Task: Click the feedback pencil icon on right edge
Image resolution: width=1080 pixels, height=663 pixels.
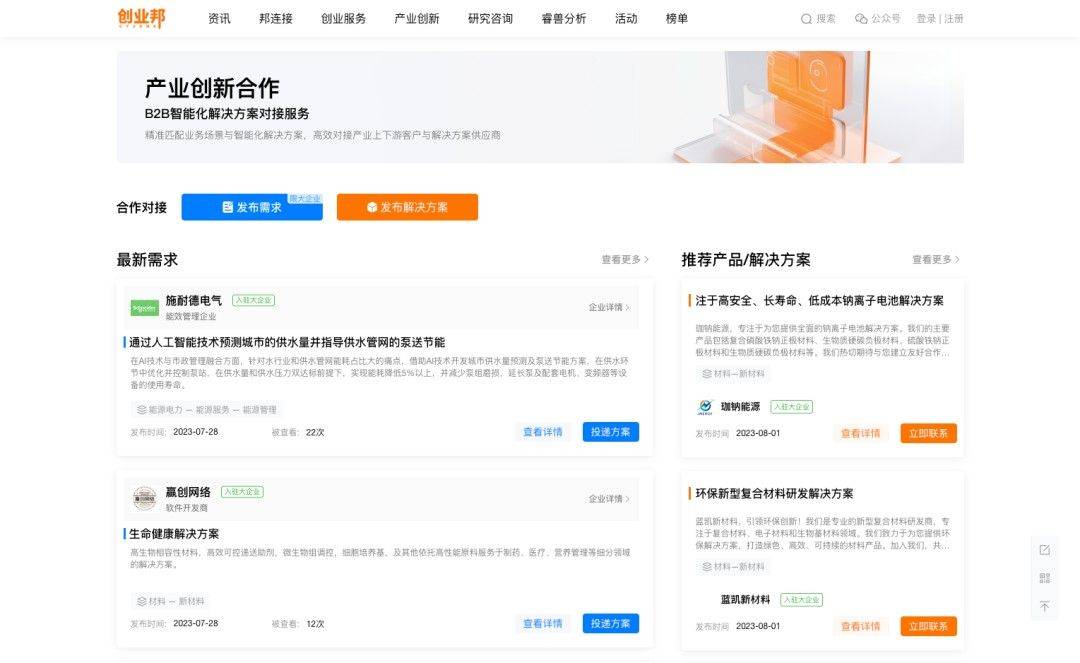Action: [x=1045, y=549]
